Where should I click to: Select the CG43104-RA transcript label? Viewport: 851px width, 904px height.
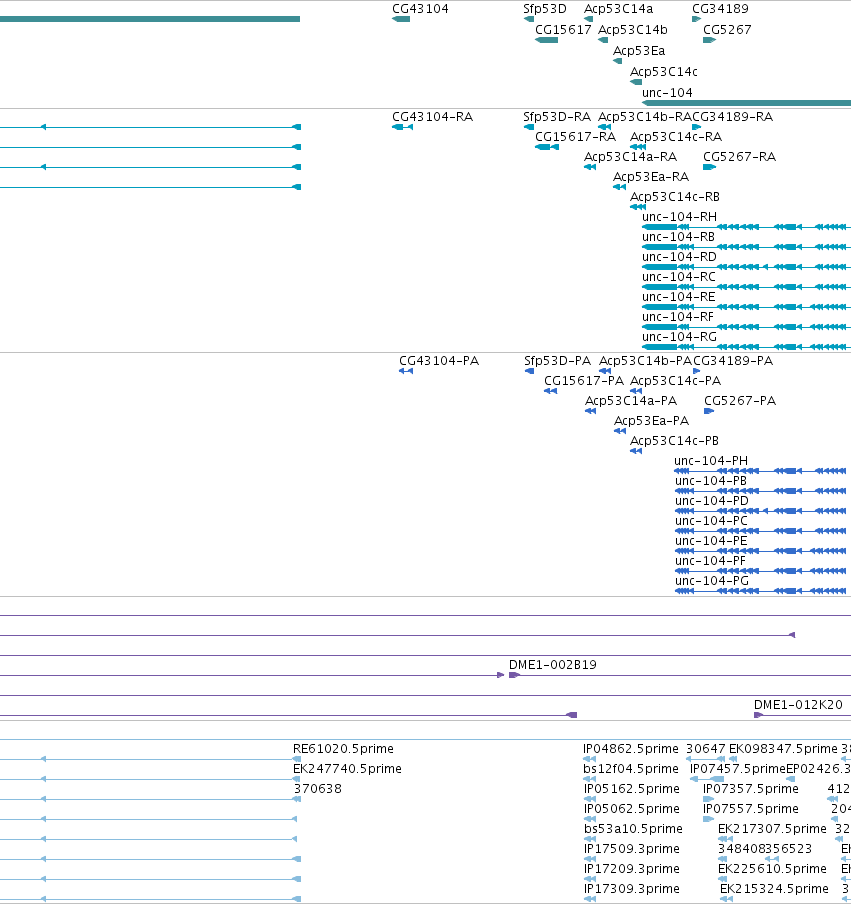(432, 116)
